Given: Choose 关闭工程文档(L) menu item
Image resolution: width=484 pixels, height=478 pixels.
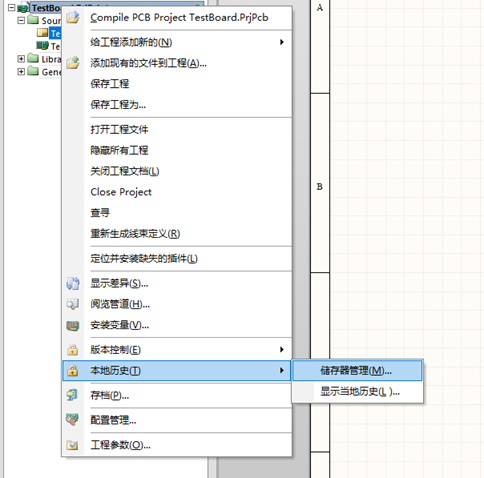Looking at the screenshot, I should (177, 171).
